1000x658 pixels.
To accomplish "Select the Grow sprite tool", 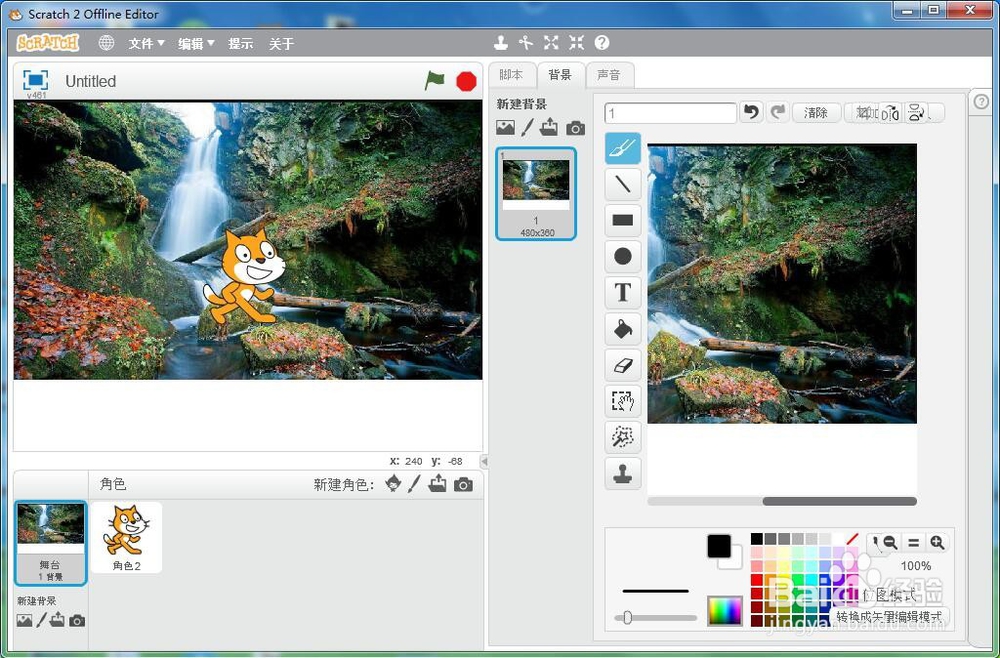I will coord(551,43).
